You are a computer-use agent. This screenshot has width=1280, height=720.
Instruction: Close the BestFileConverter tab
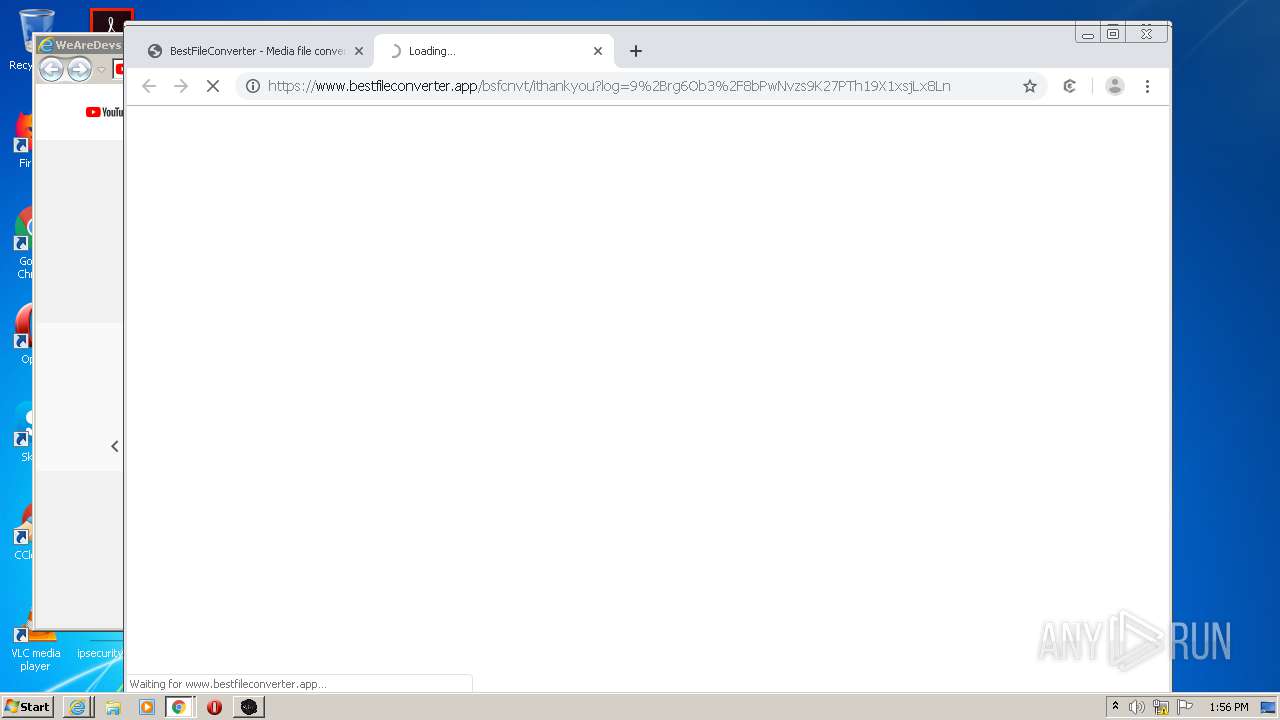tap(359, 51)
